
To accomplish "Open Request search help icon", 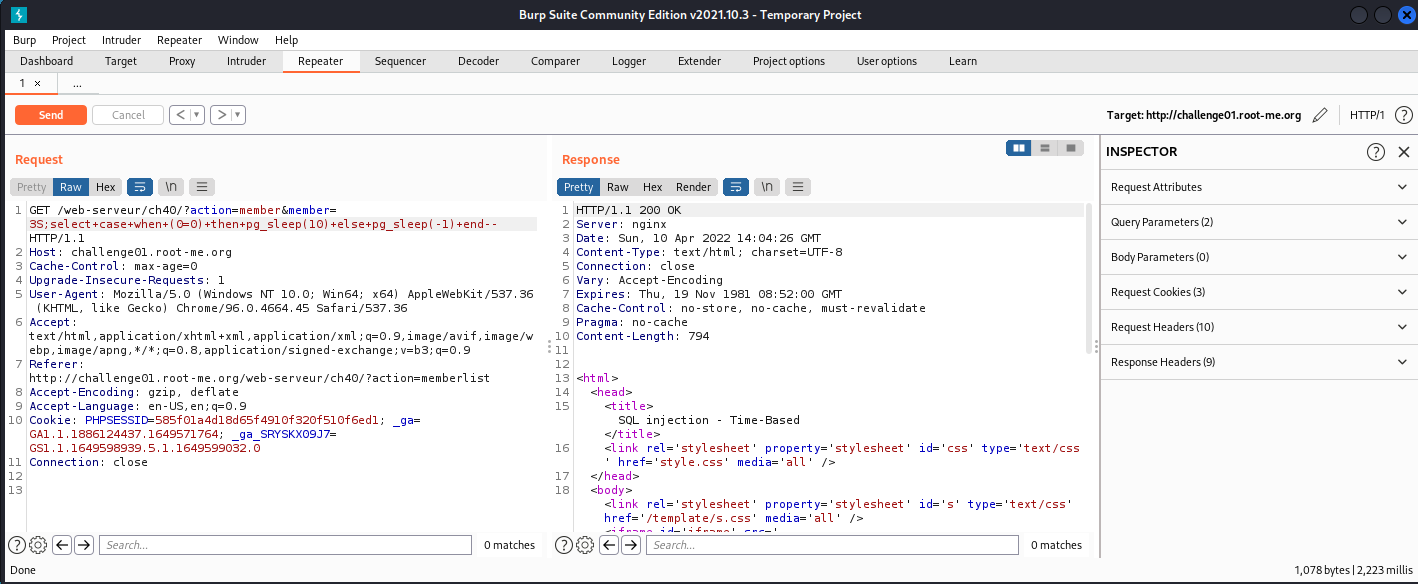I will [x=17, y=545].
